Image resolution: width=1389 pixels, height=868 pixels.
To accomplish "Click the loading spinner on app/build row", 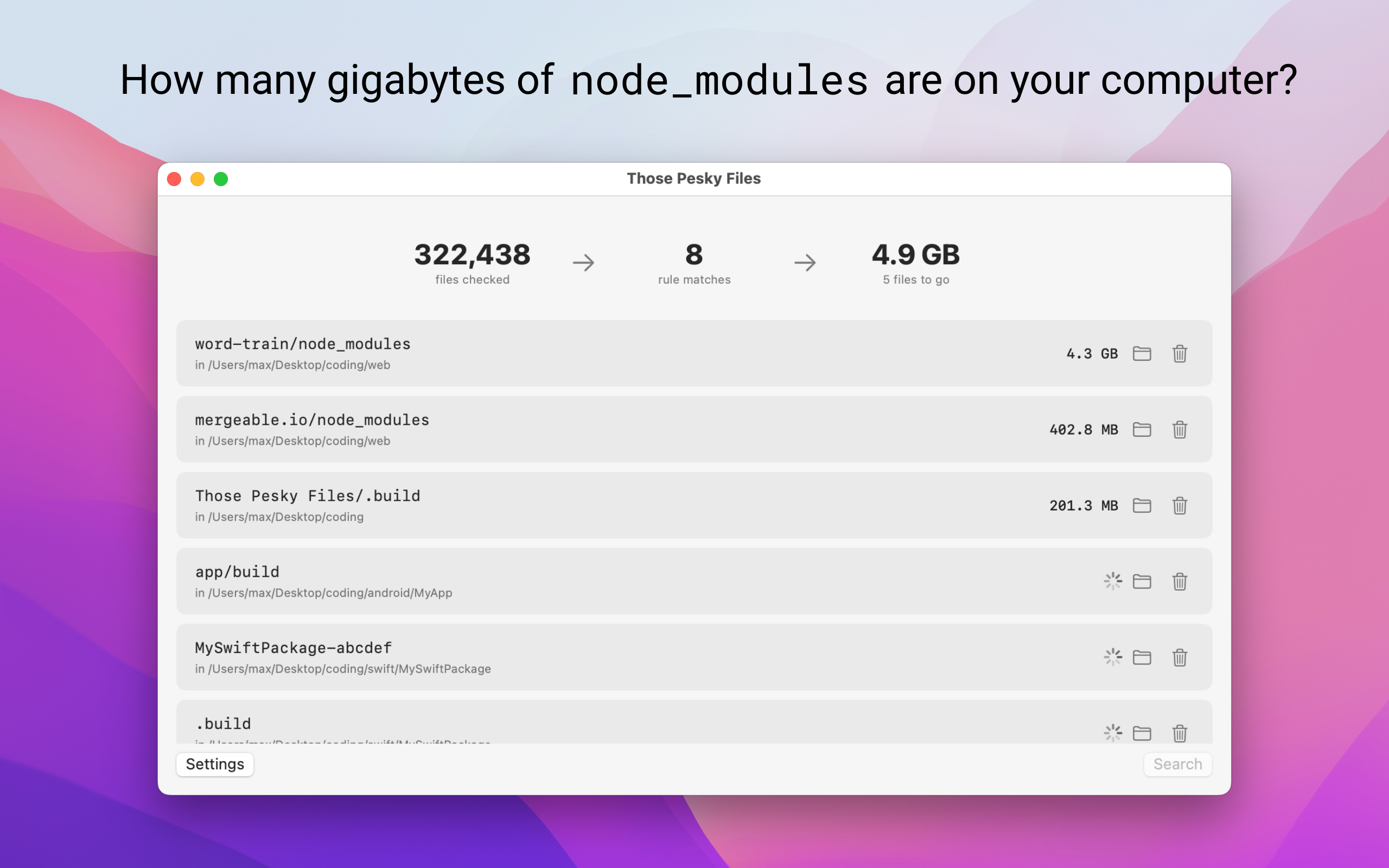I will [1112, 581].
